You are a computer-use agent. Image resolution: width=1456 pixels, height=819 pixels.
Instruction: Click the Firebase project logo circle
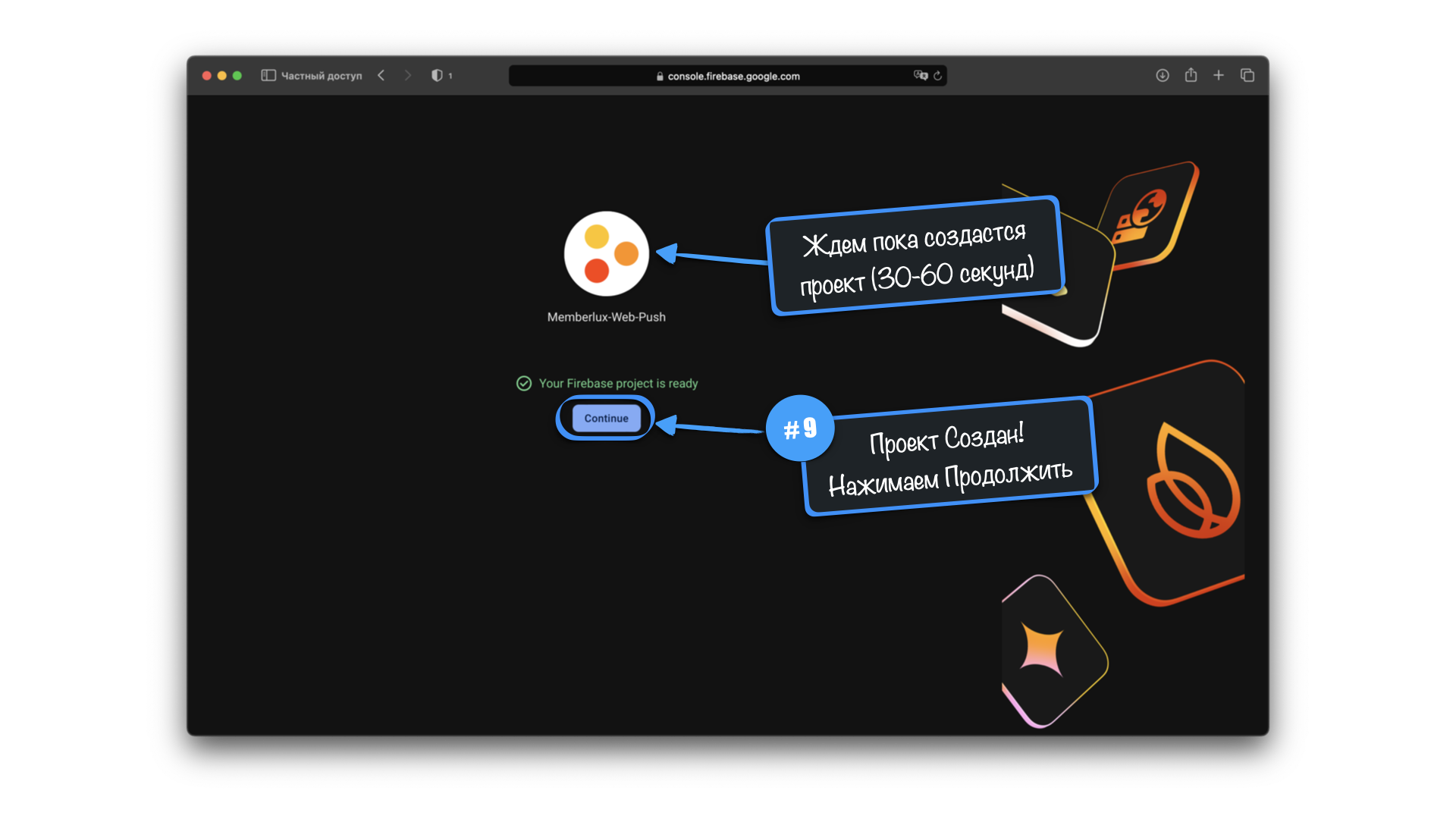pos(606,253)
